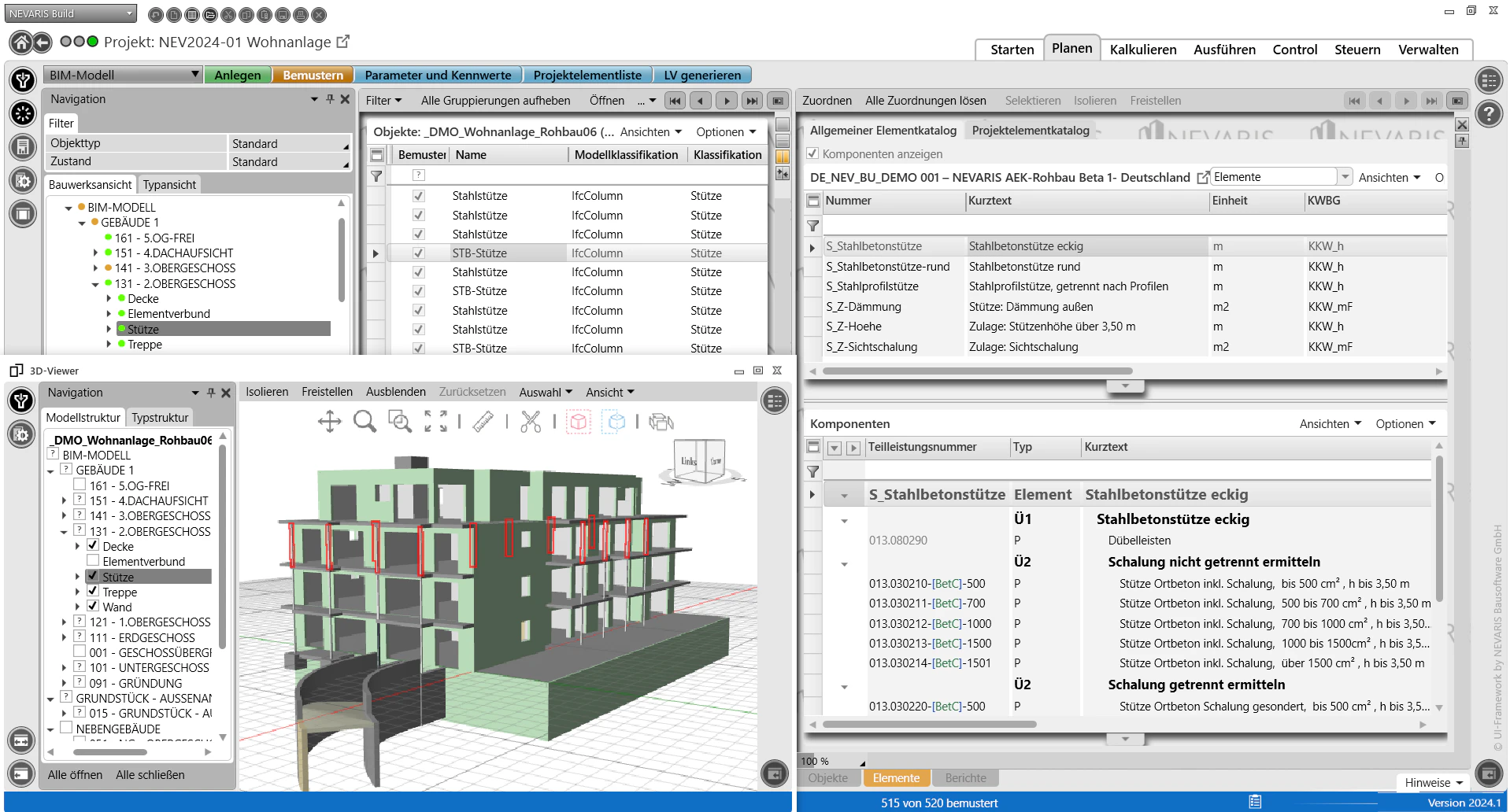Click the Alle Gruppierungen aufheben button
The image size is (1510, 812).
[494, 100]
